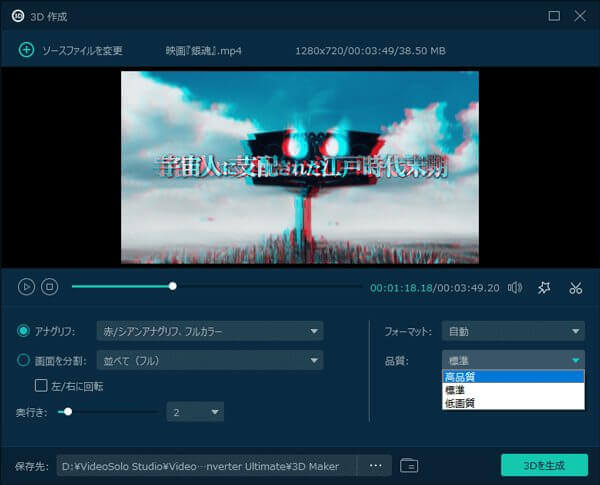Click the add source file plus icon
The image size is (600, 485).
point(26,50)
